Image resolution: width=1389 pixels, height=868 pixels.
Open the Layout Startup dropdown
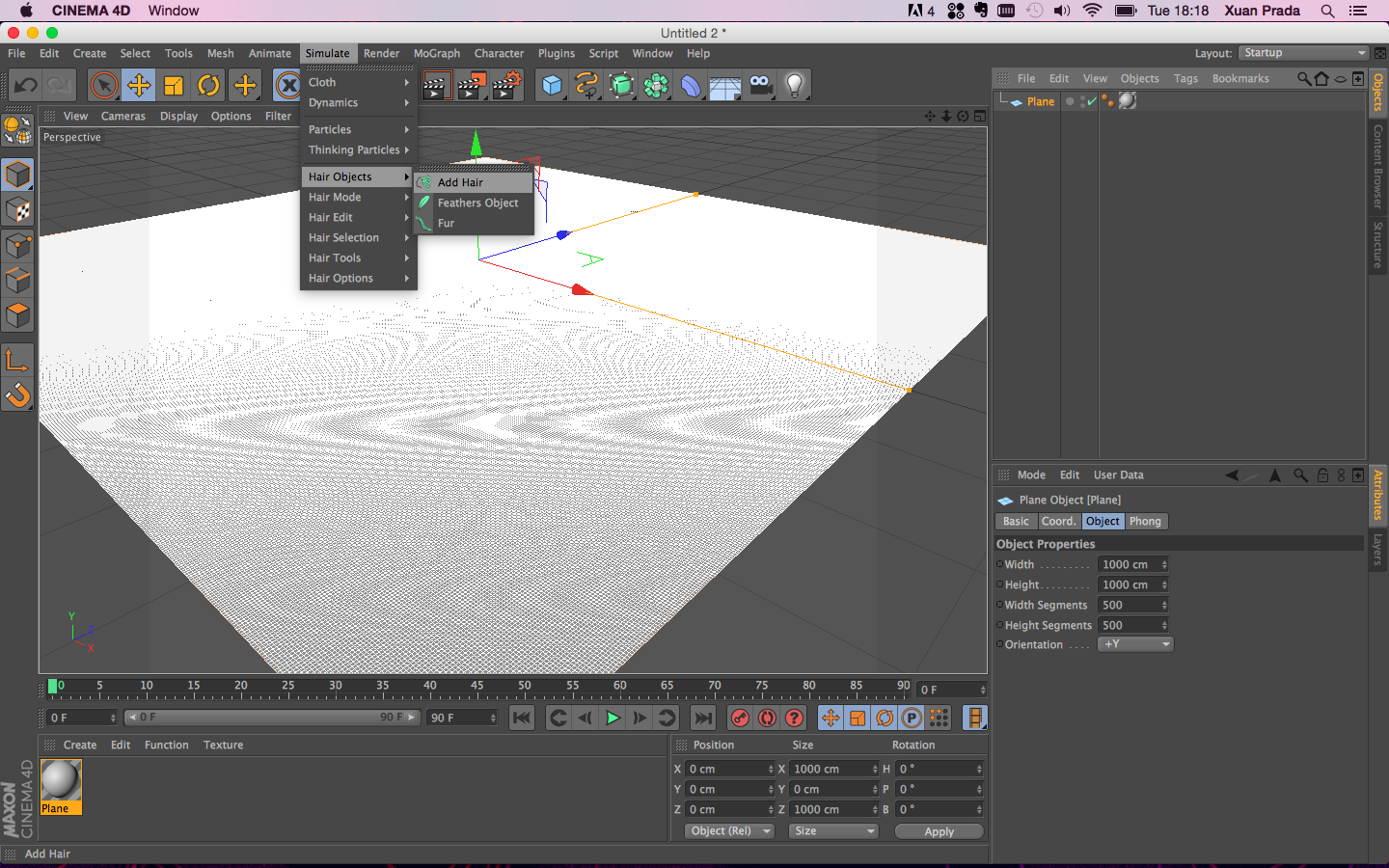pos(1303,53)
